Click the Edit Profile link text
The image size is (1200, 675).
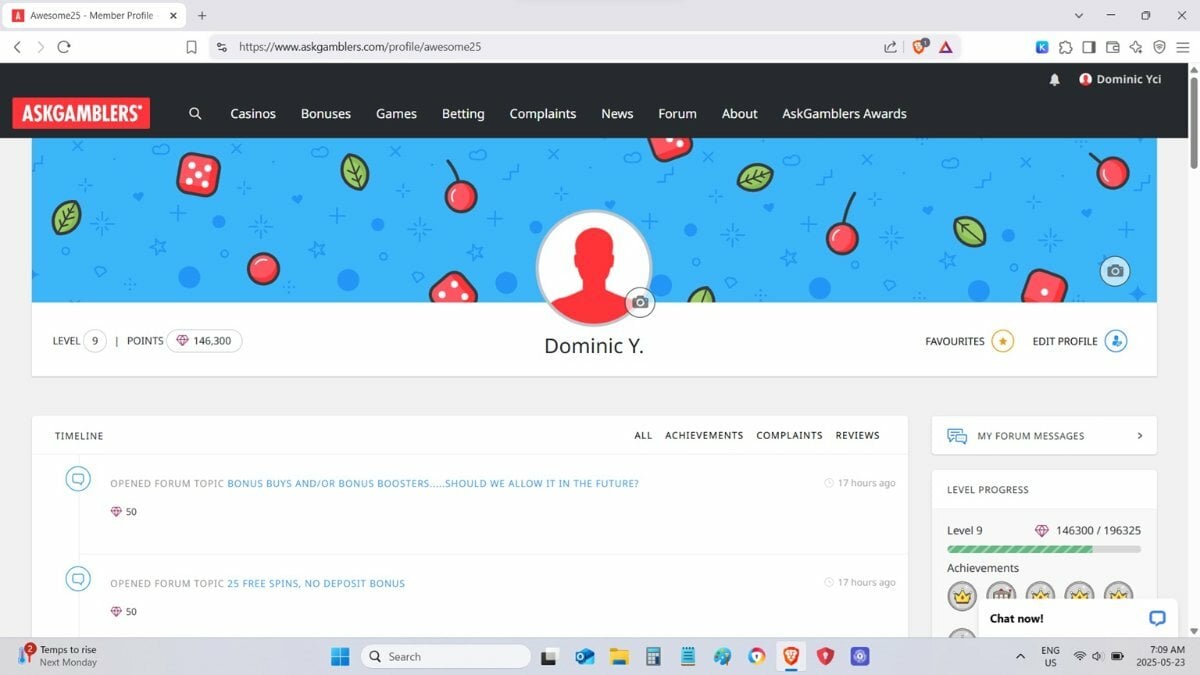tap(1065, 341)
